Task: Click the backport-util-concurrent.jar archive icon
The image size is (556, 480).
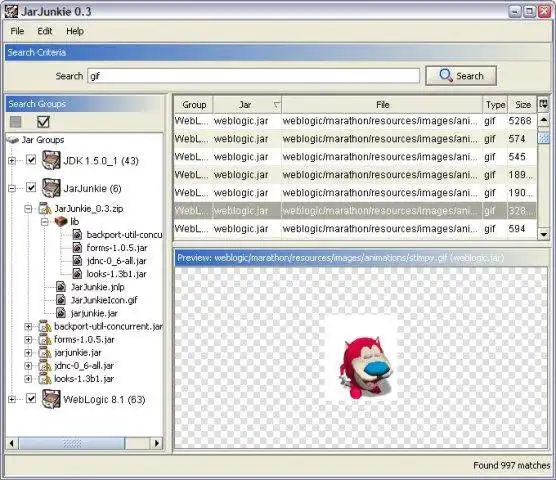Action: (x=45, y=326)
